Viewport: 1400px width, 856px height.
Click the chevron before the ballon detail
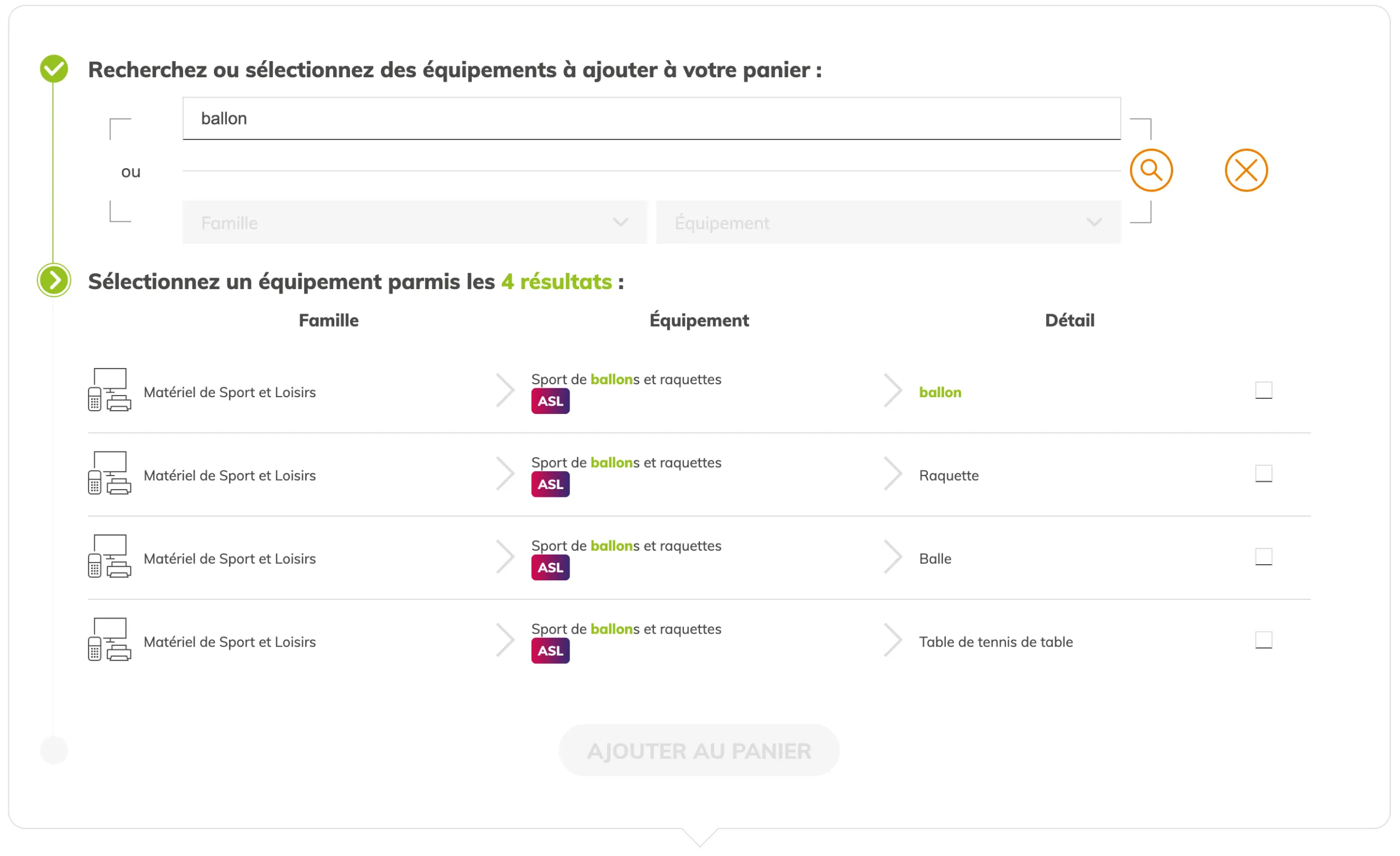[893, 390]
